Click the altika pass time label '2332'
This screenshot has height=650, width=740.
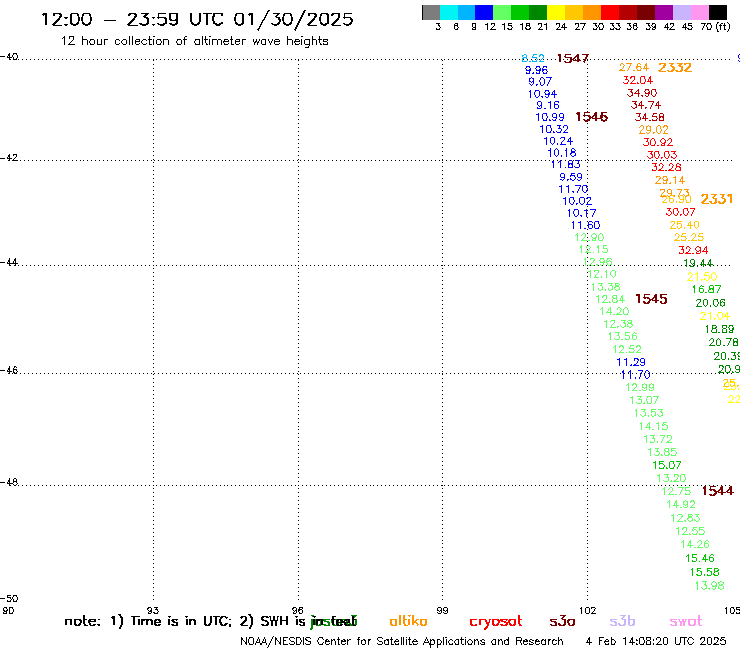675,68
